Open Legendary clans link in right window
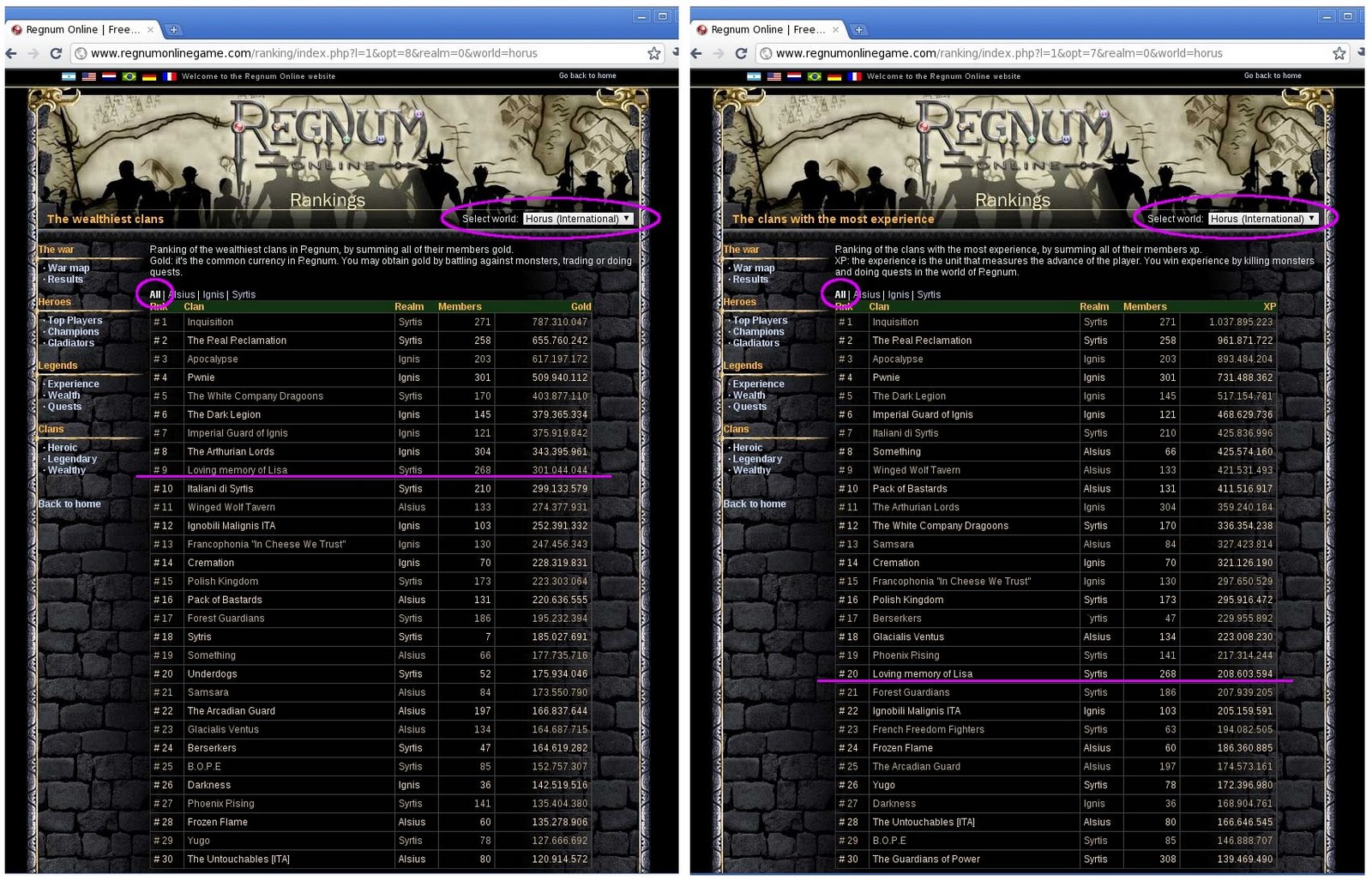 [x=757, y=459]
